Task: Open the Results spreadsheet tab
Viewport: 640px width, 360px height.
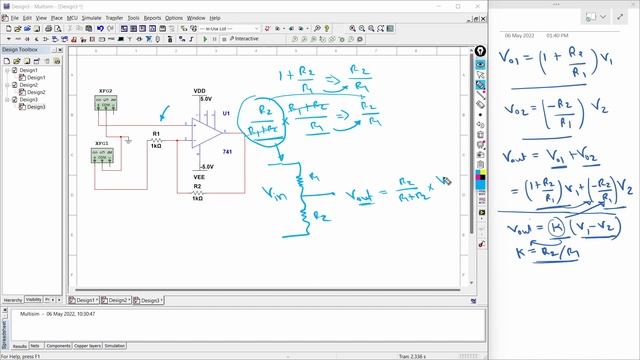Action: tap(19, 346)
